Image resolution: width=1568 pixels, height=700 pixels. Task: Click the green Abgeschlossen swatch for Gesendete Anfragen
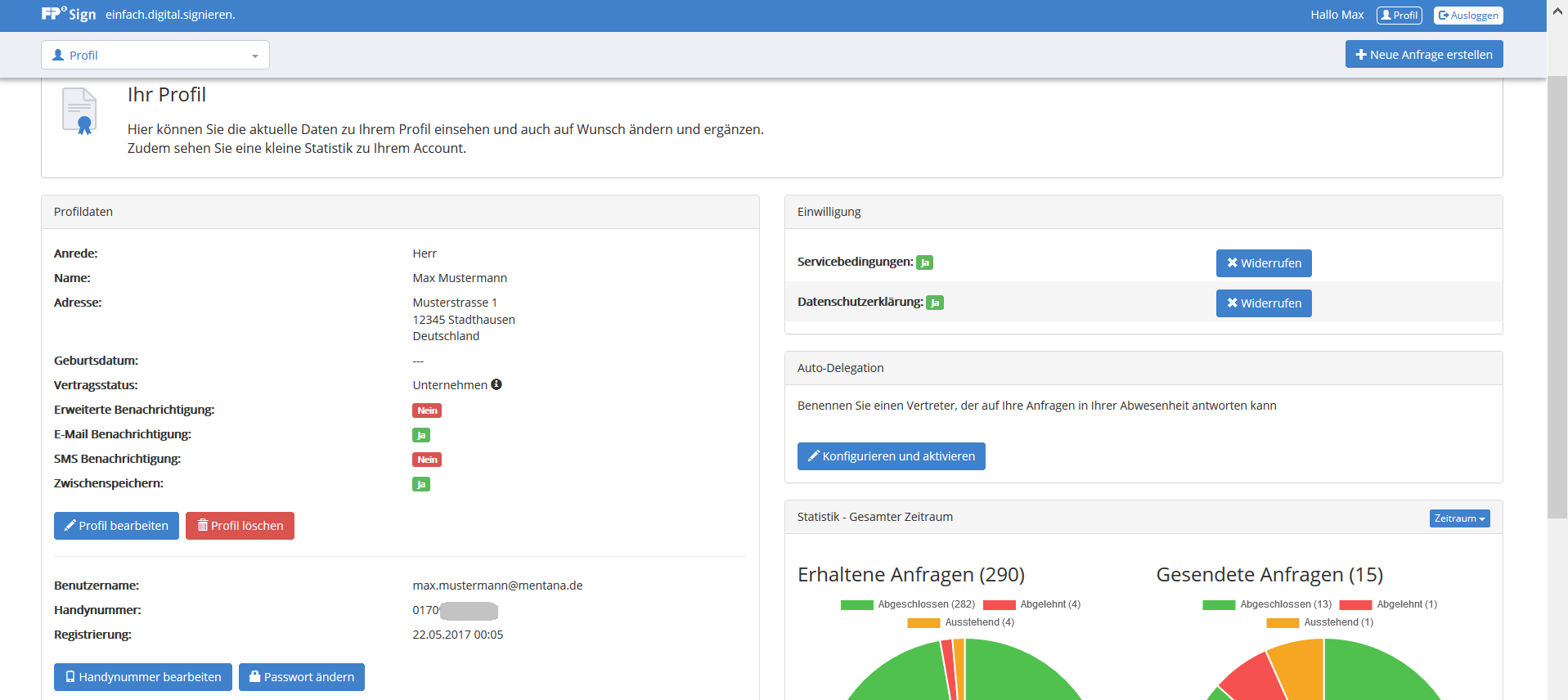point(1218,605)
